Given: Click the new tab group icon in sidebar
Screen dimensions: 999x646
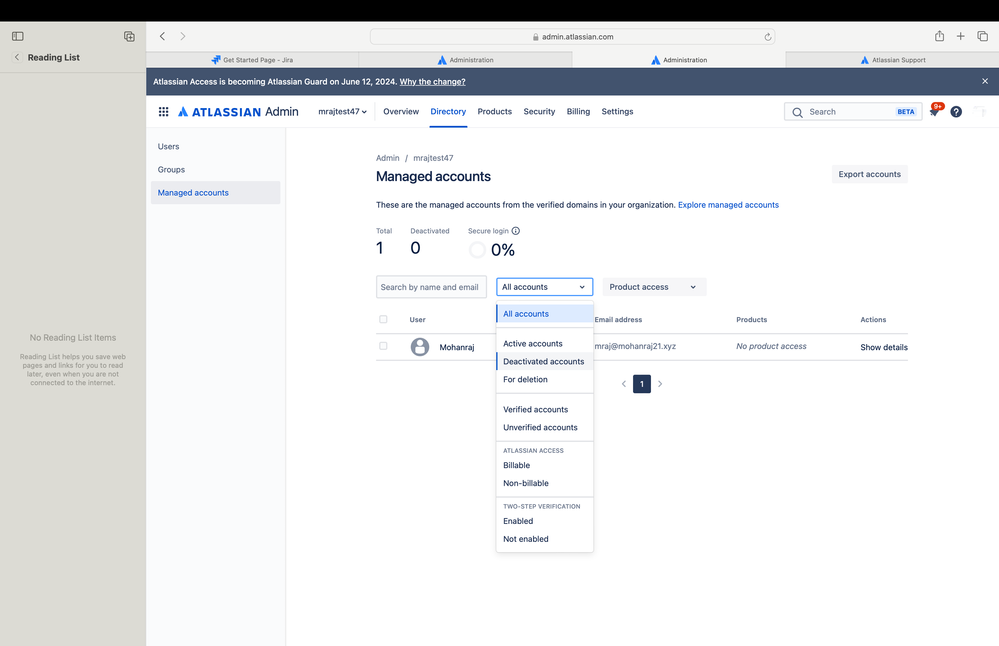Looking at the screenshot, I should pos(129,36).
